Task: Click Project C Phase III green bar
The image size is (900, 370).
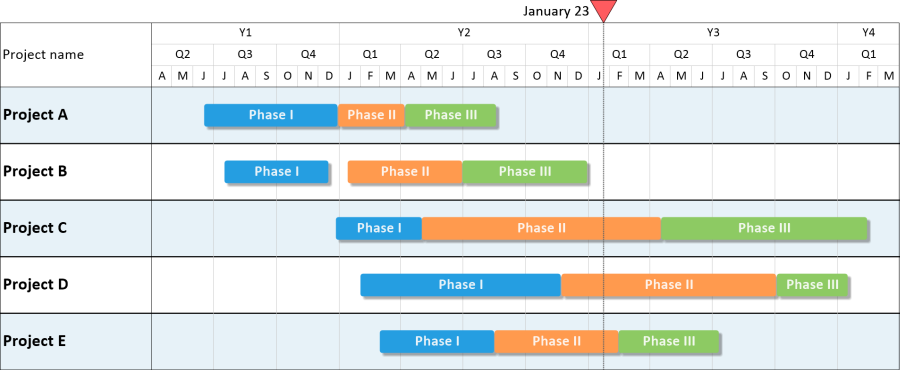Action: point(764,228)
